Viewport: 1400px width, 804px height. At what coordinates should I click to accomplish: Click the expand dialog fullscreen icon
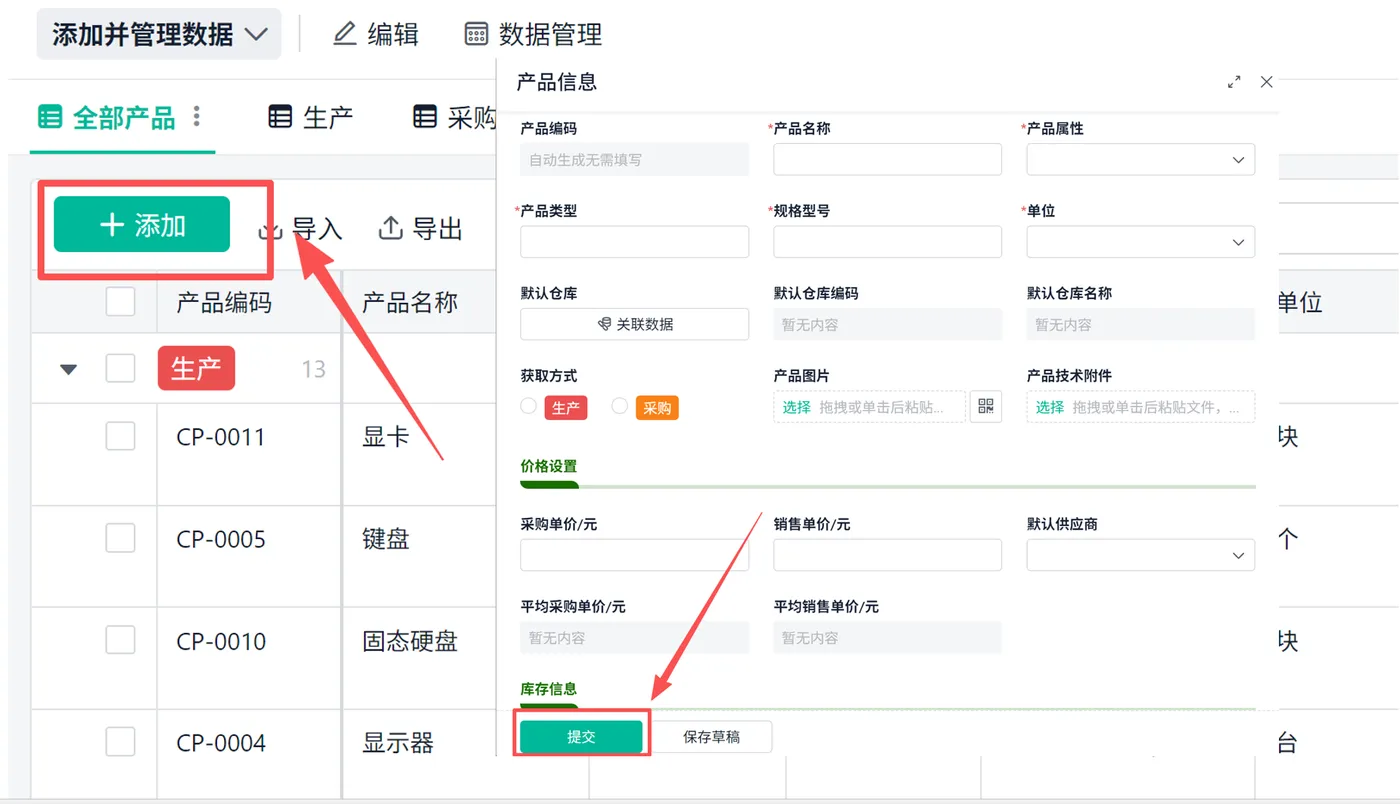click(x=1234, y=82)
